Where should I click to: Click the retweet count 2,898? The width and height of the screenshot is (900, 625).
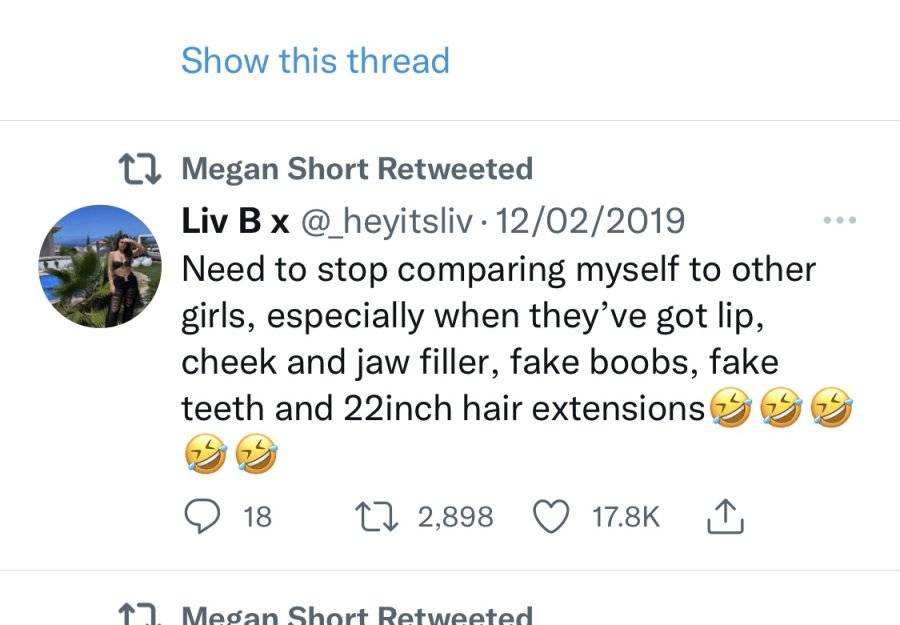tap(455, 517)
